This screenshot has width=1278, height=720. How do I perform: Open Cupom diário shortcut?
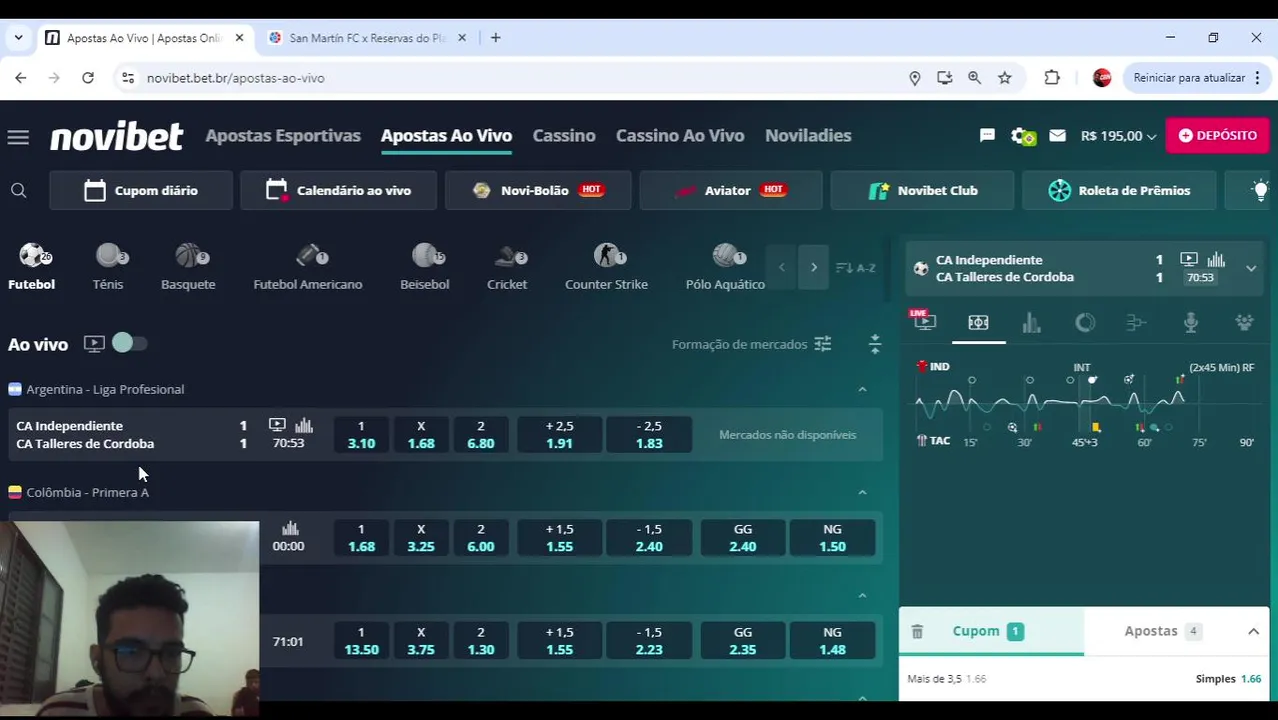pyautogui.click(x=141, y=190)
